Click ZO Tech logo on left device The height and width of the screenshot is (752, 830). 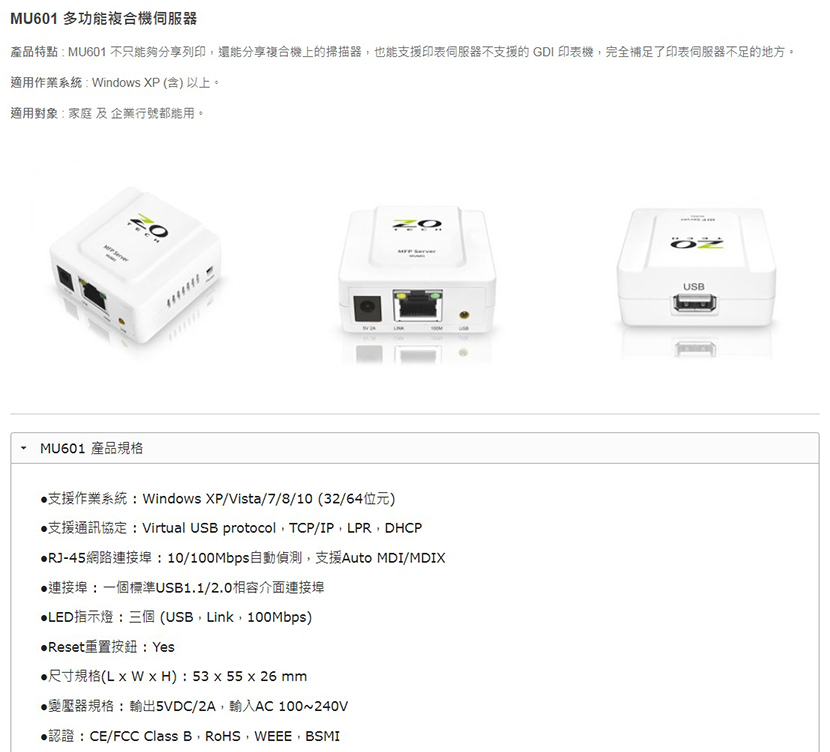pyautogui.click(x=149, y=228)
